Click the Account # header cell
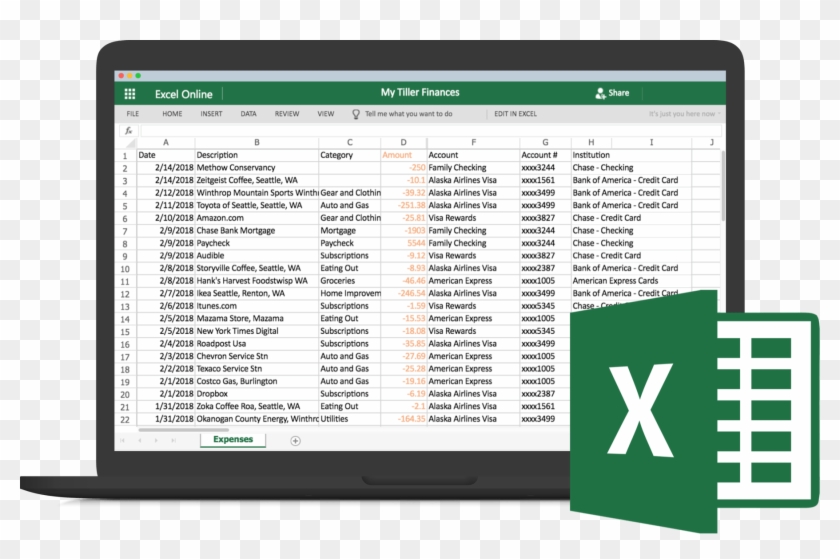This screenshot has width=840, height=559. [x=545, y=155]
